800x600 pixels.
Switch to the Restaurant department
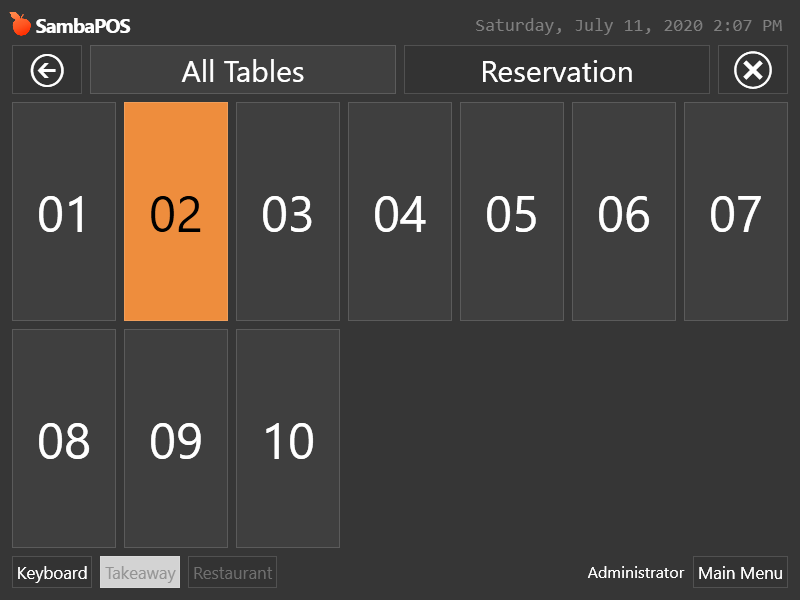tap(233, 572)
